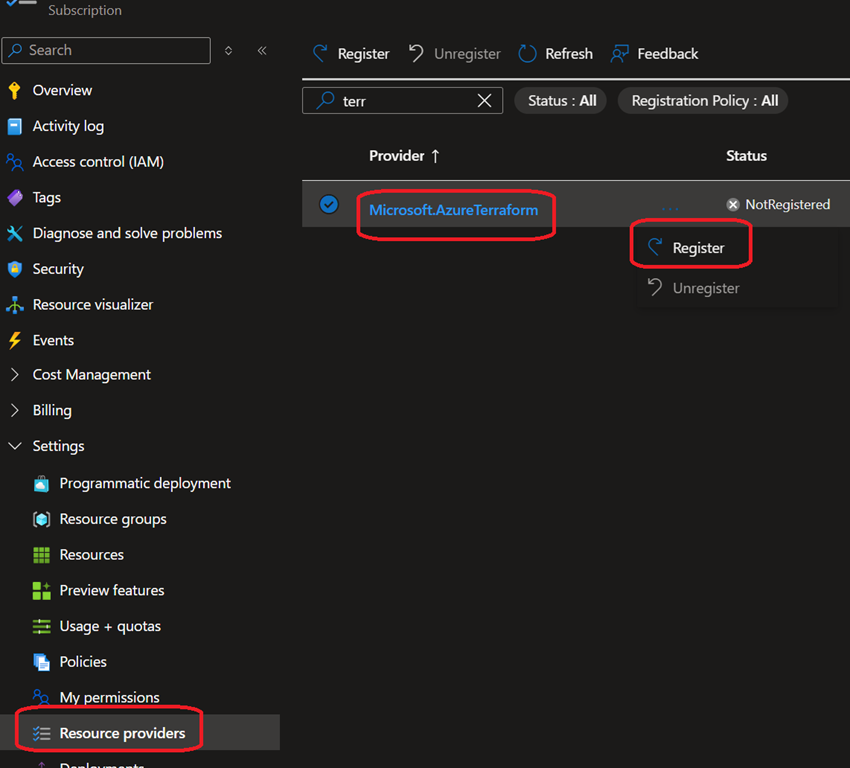850x768 pixels.
Task: Open Resource providers in Settings
Action: click(x=121, y=733)
